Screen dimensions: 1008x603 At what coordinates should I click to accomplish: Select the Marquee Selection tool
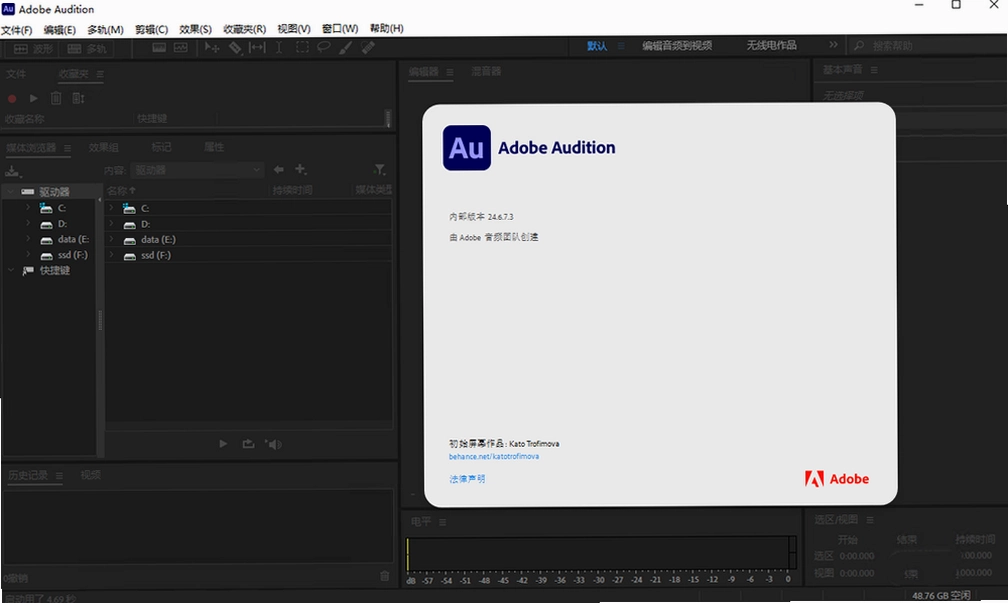(302, 47)
